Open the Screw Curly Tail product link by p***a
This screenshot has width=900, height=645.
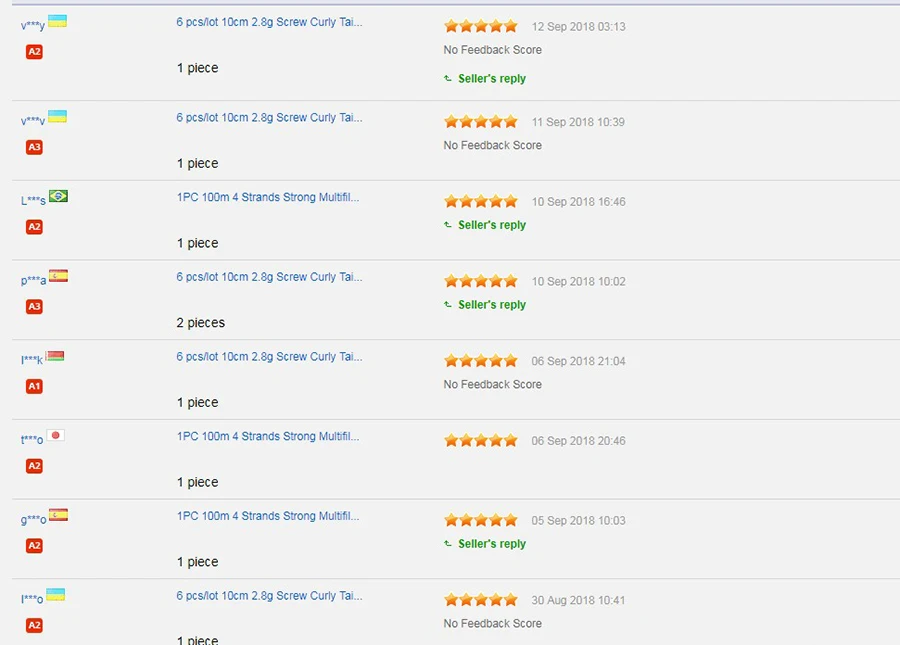pos(269,277)
